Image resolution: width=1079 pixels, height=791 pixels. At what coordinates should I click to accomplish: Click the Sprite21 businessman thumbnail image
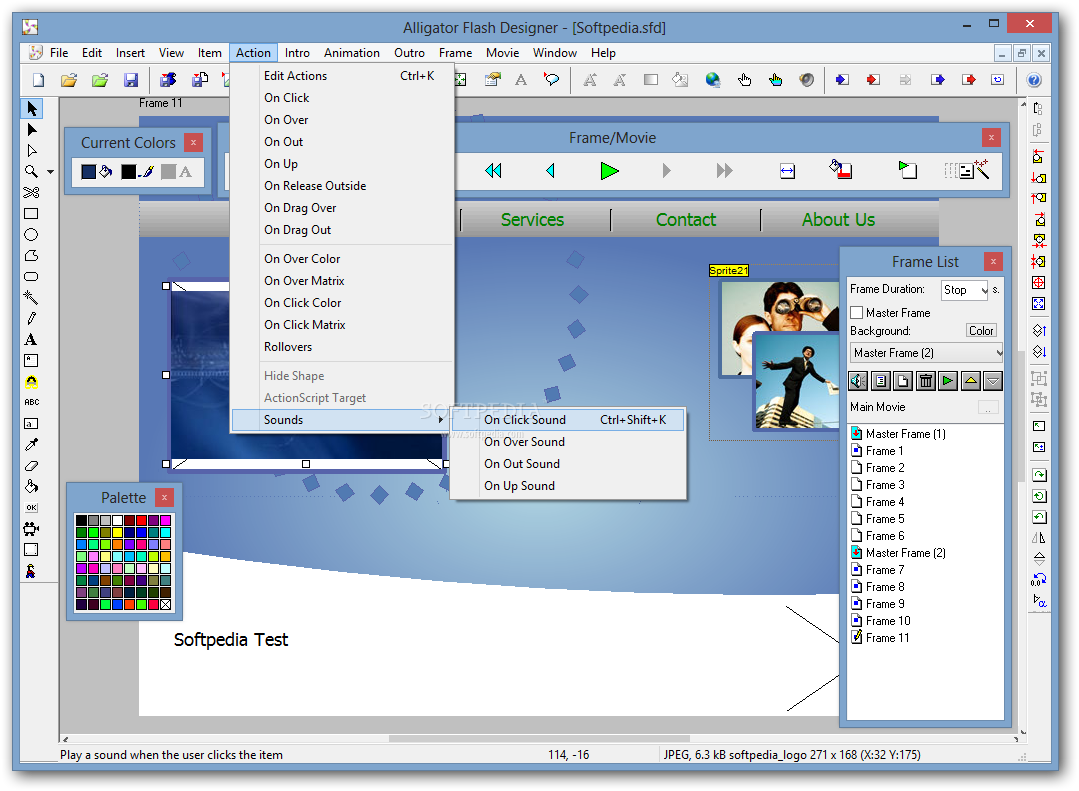pos(795,380)
